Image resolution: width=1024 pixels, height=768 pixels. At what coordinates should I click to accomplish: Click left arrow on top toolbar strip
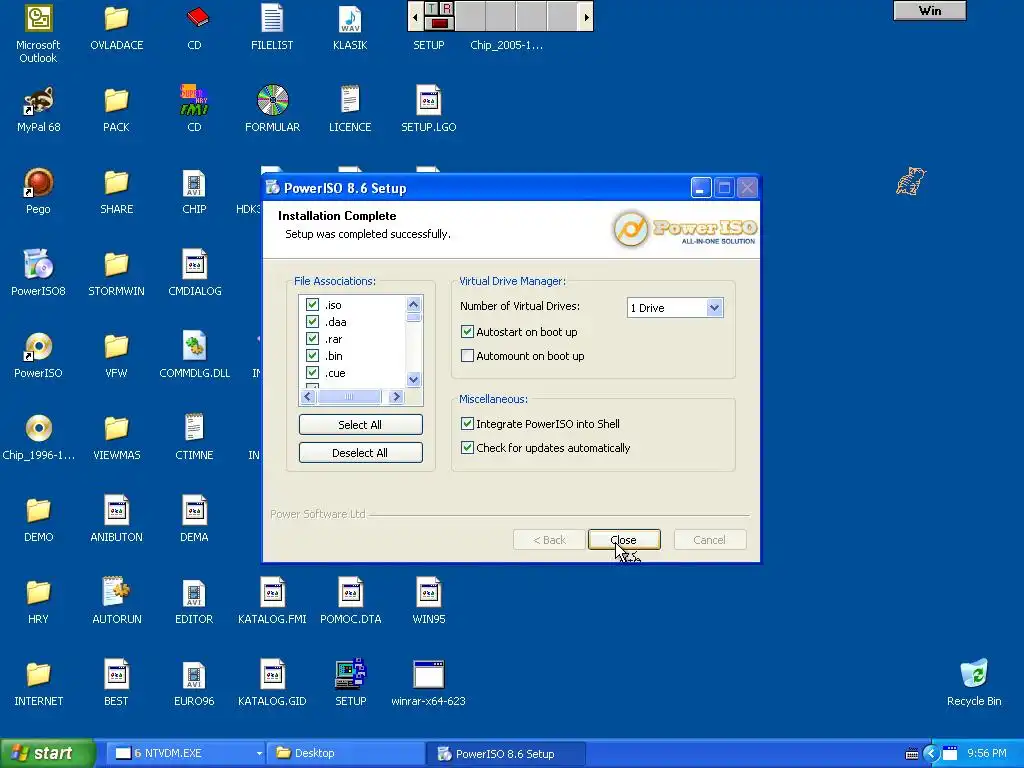coord(415,17)
